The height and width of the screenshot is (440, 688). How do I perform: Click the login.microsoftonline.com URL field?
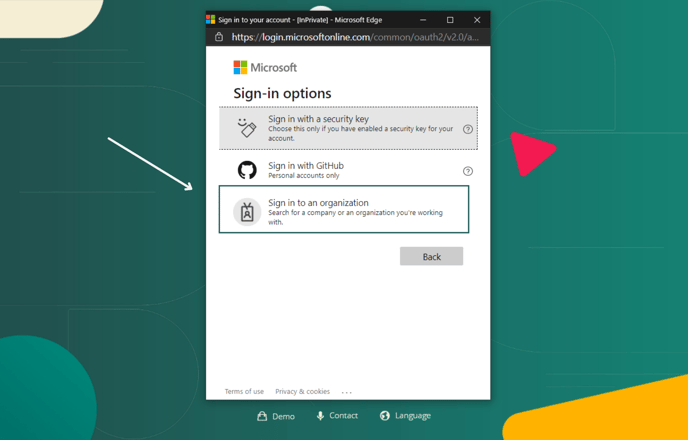(x=355, y=37)
